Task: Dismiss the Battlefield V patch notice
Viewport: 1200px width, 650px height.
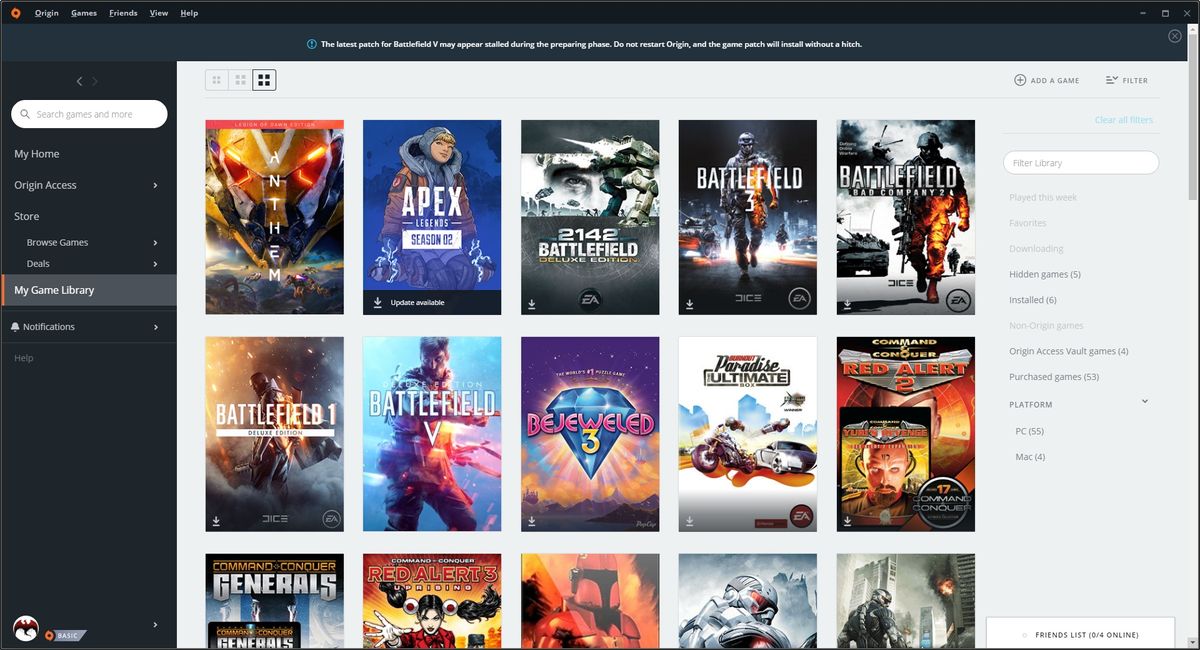Action: (1174, 35)
